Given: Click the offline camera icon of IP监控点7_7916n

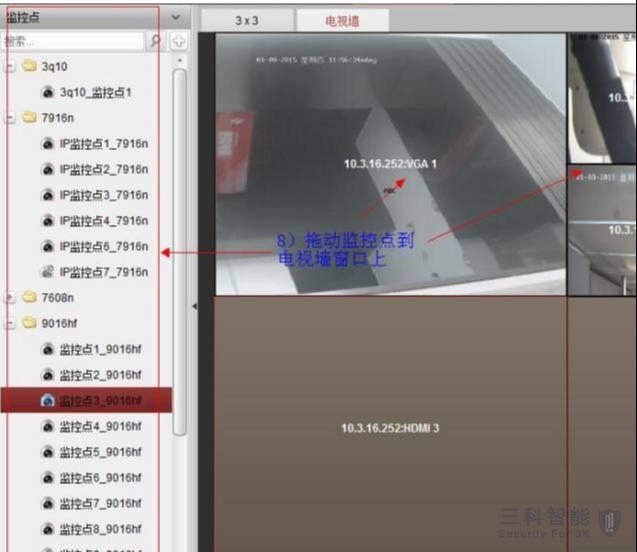Looking at the screenshot, I should click(x=47, y=272).
